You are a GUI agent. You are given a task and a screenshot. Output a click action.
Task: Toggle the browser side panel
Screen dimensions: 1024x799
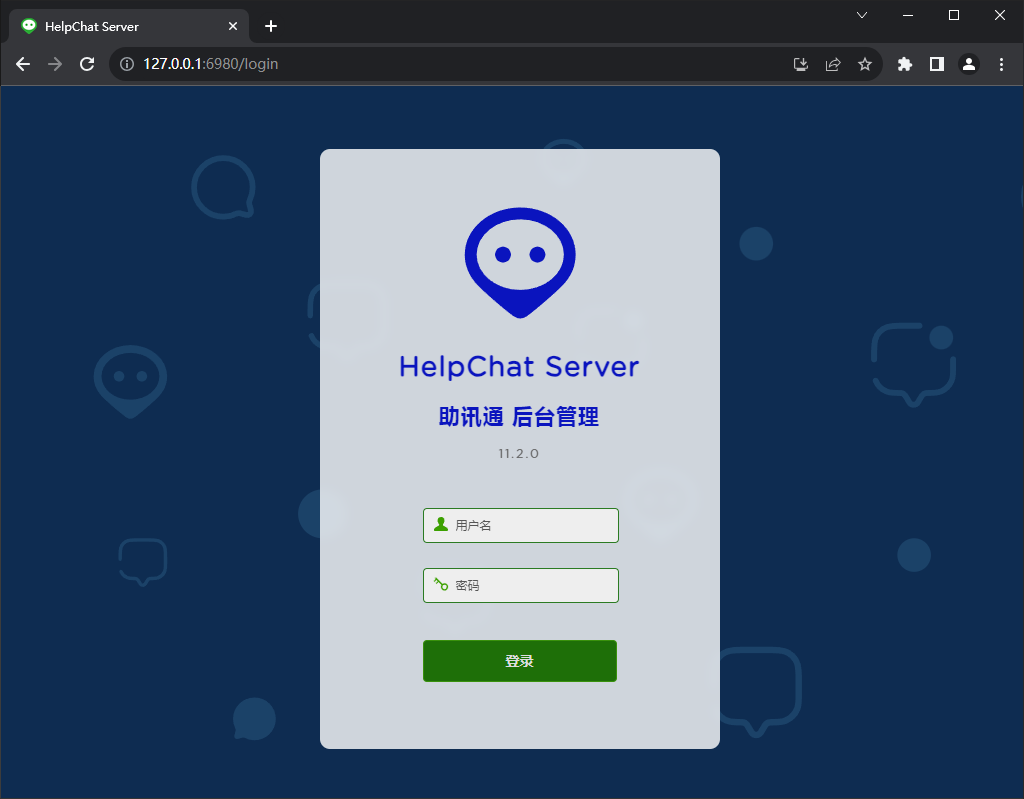point(936,64)
